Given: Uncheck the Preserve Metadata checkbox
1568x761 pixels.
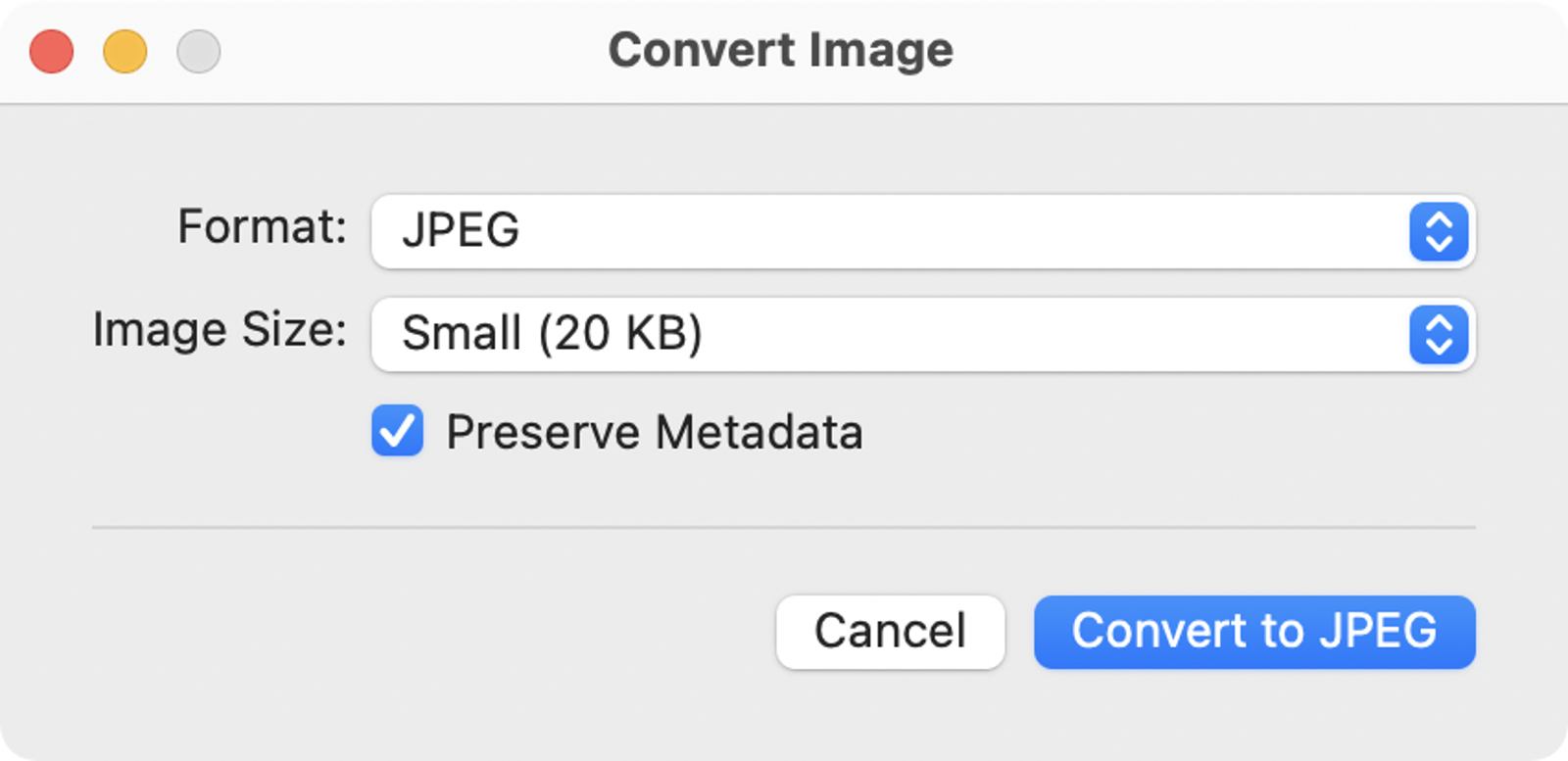Looking at the screenshot, I should coord(397,431).
